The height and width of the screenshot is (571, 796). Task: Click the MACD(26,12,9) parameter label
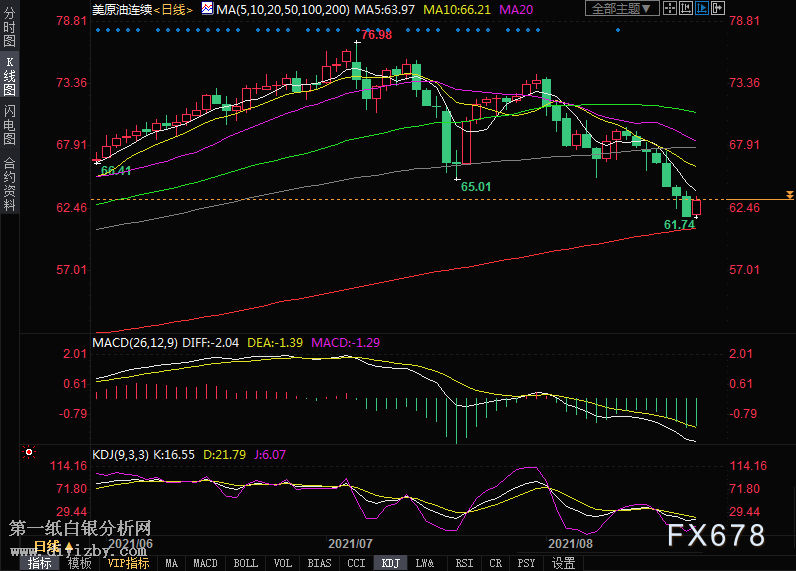pyautogui.click(x=134, y=342)
